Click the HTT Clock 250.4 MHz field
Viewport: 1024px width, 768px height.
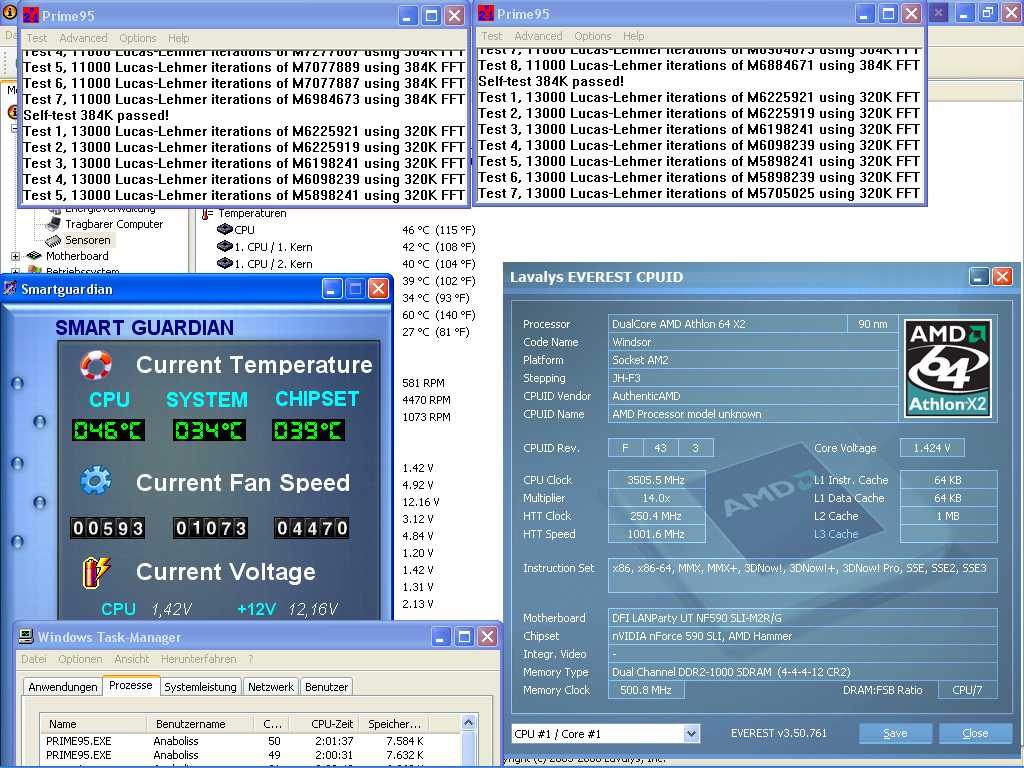[656, 516]
